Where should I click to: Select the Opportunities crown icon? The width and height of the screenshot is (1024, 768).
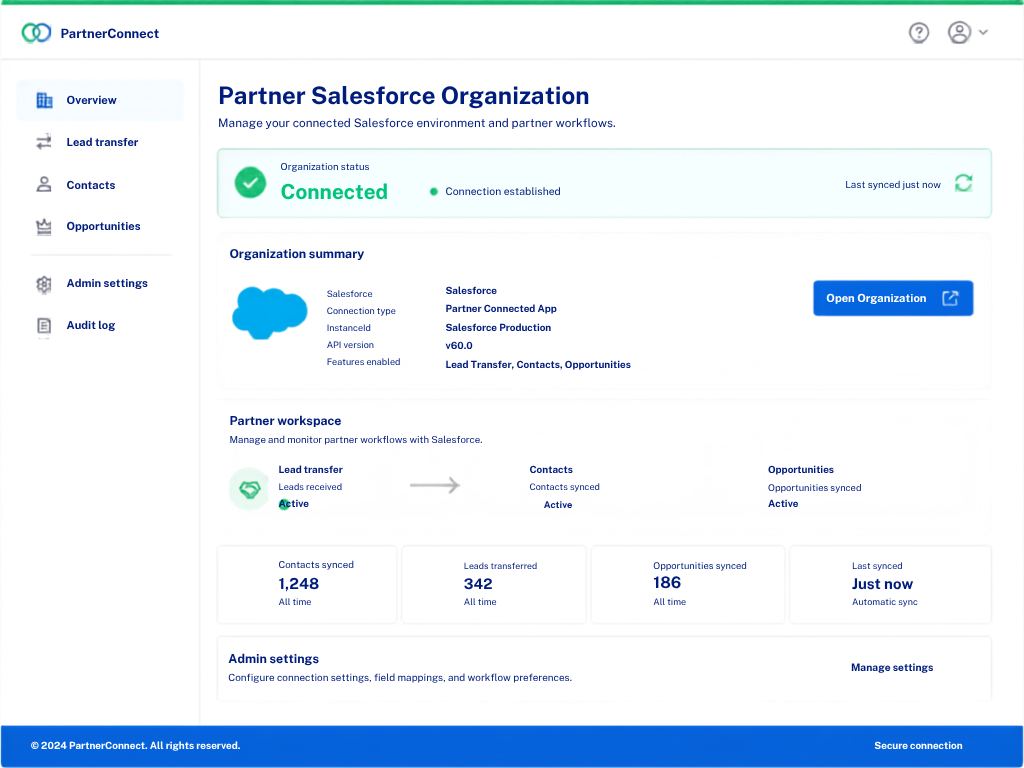click(44, 227)
